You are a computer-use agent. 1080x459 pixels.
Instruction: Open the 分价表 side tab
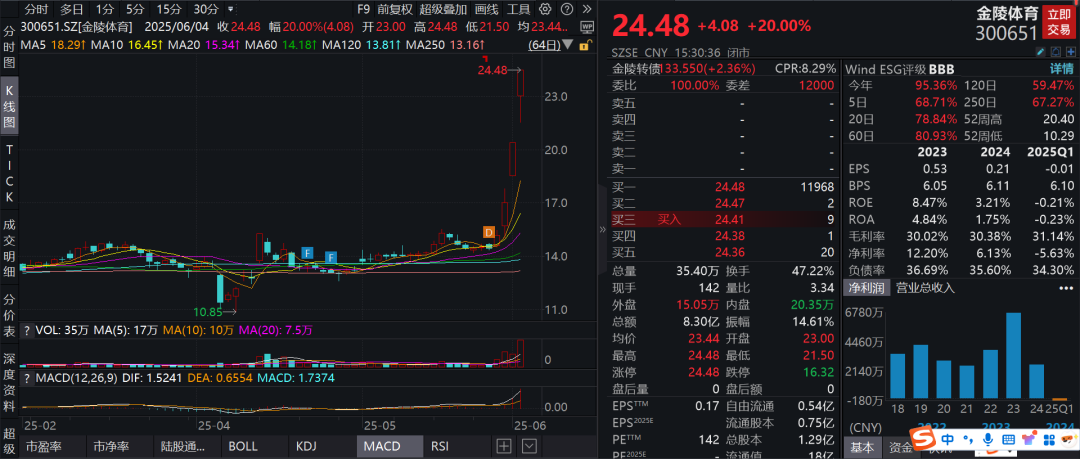tap(10, 316)
